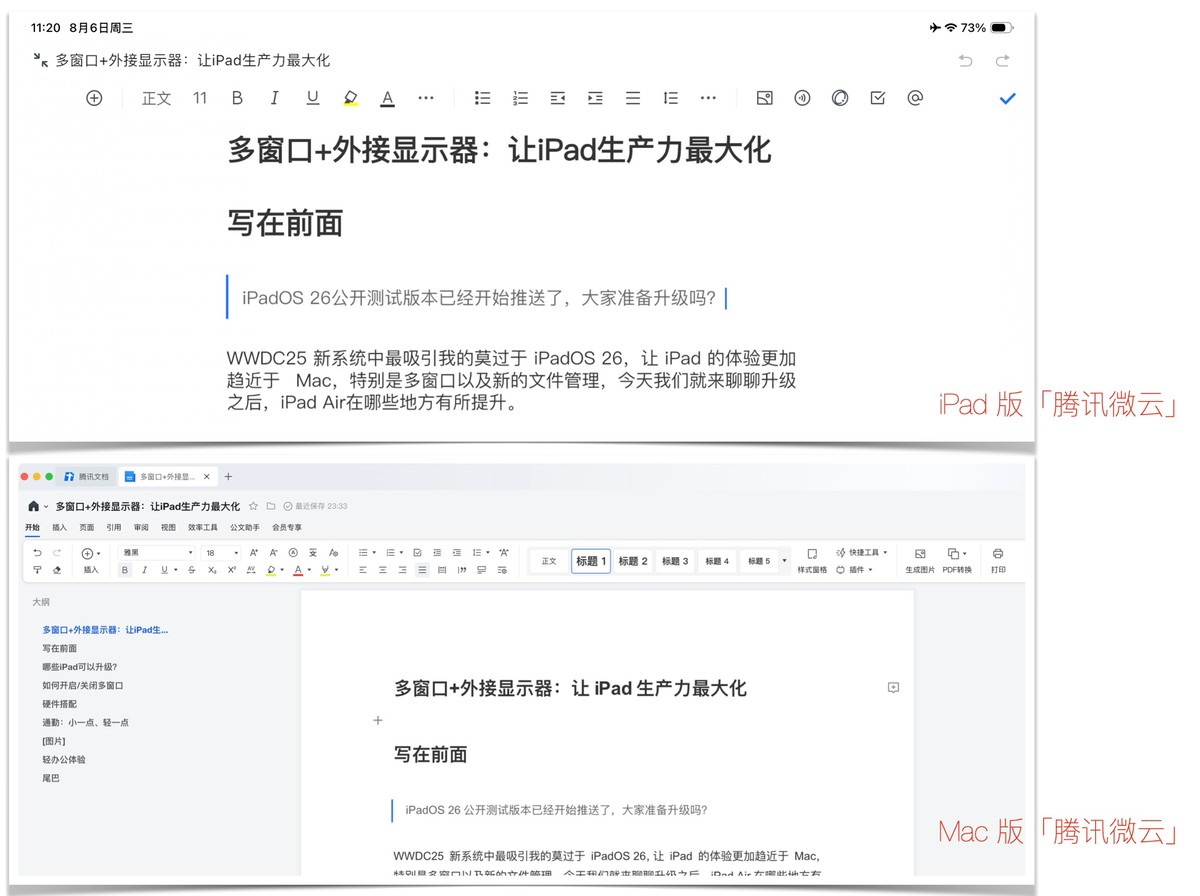Switch to the 腾讯文档 tab in Mac window

87,477
